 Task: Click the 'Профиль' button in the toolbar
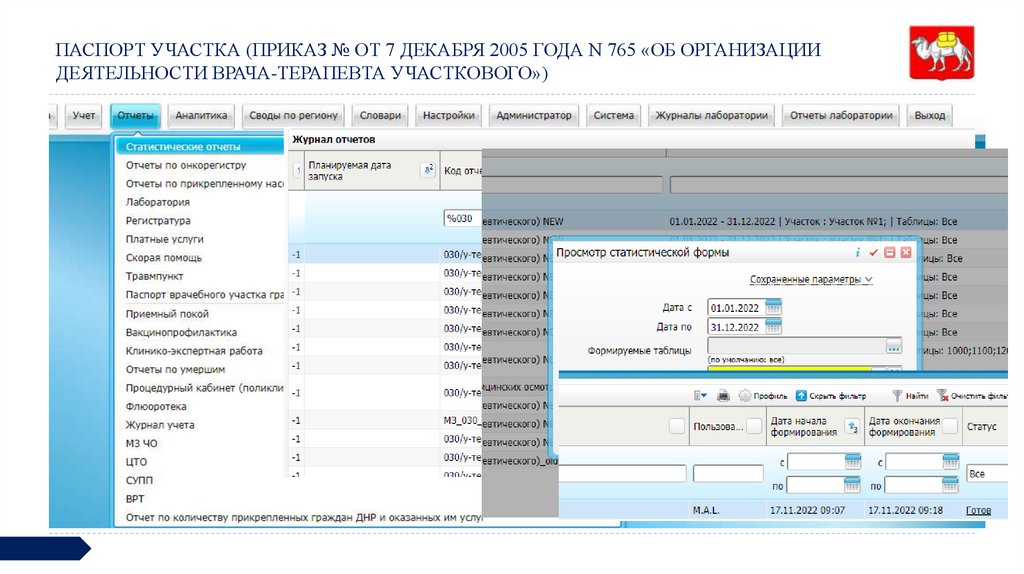pyautogui.click(x=763, y=395)
